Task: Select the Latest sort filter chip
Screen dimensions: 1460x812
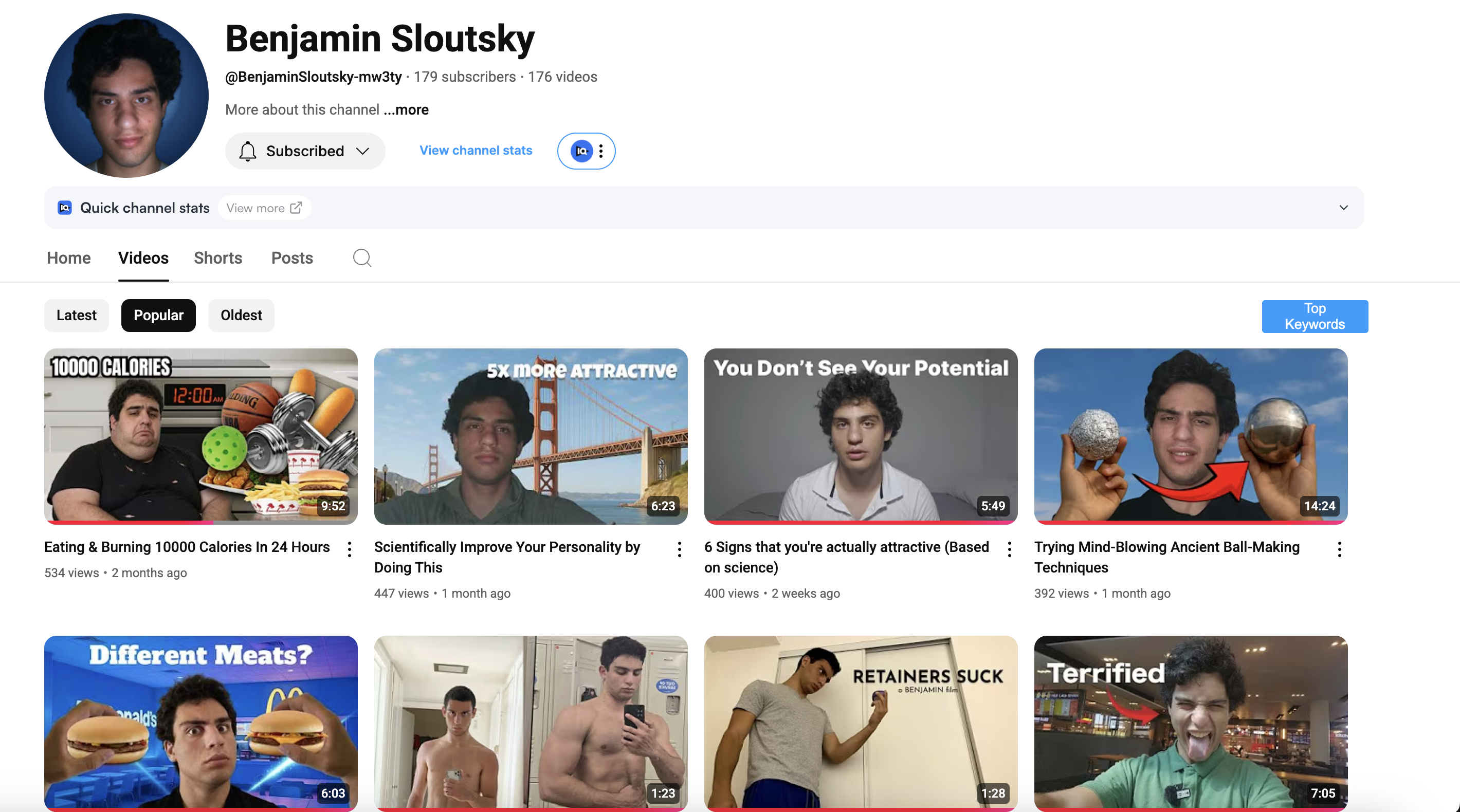Action: pos(77,315)
